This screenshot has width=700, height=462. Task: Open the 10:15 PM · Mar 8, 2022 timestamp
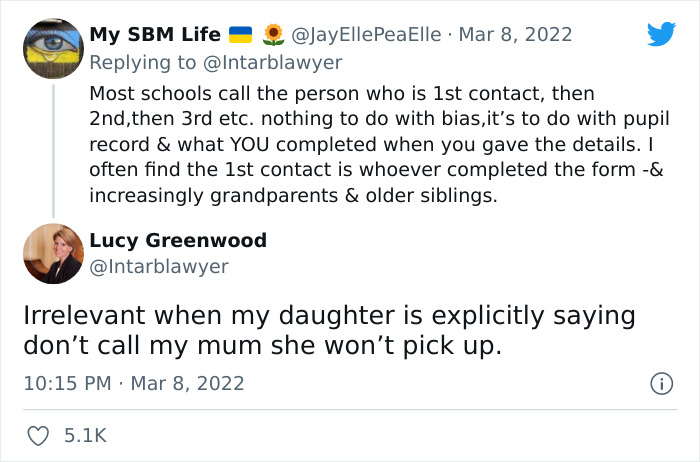(x=134, y=383)
